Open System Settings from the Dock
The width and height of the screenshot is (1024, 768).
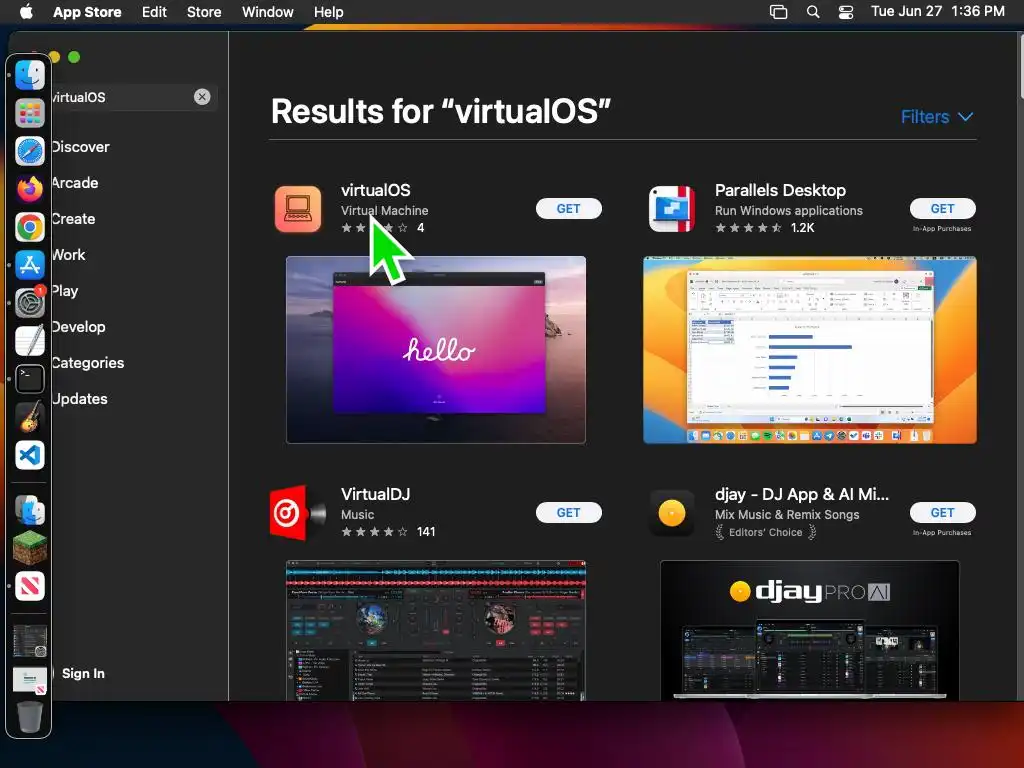point(30,303)
